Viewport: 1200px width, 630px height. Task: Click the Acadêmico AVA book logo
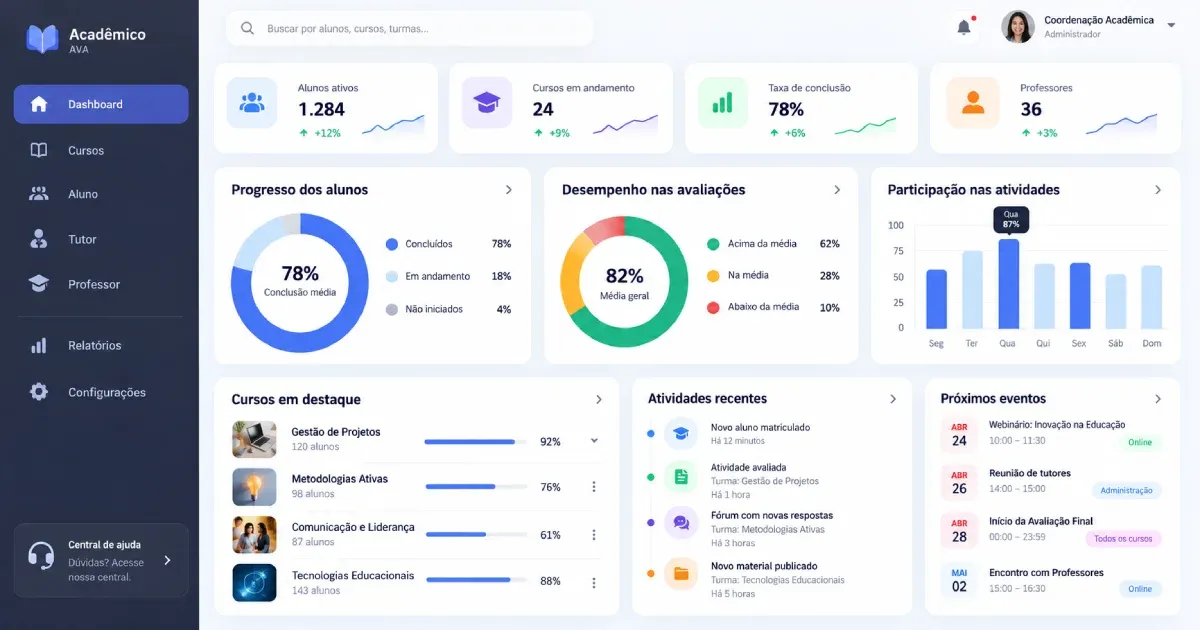(42, 39)
